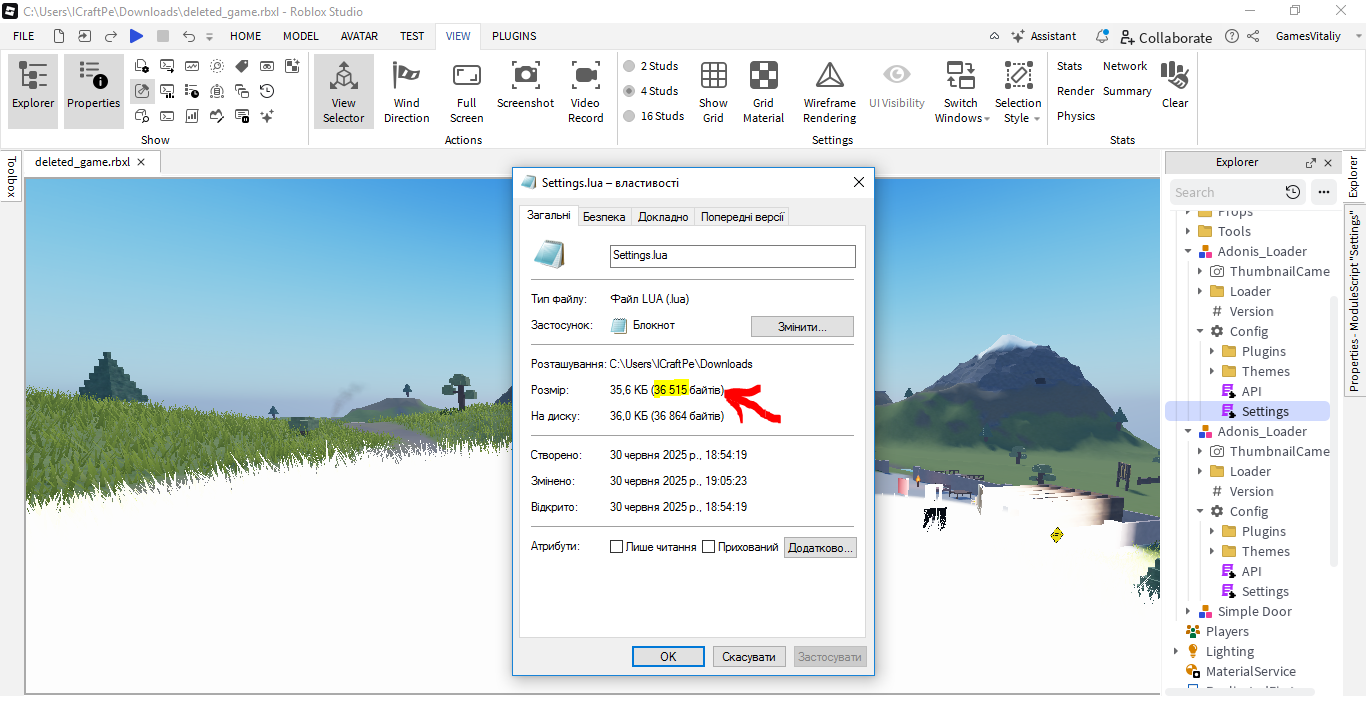Check the 'Прихований' checkbox
Viewport: 1366px width, 728px height.
(x=709, y=547)
